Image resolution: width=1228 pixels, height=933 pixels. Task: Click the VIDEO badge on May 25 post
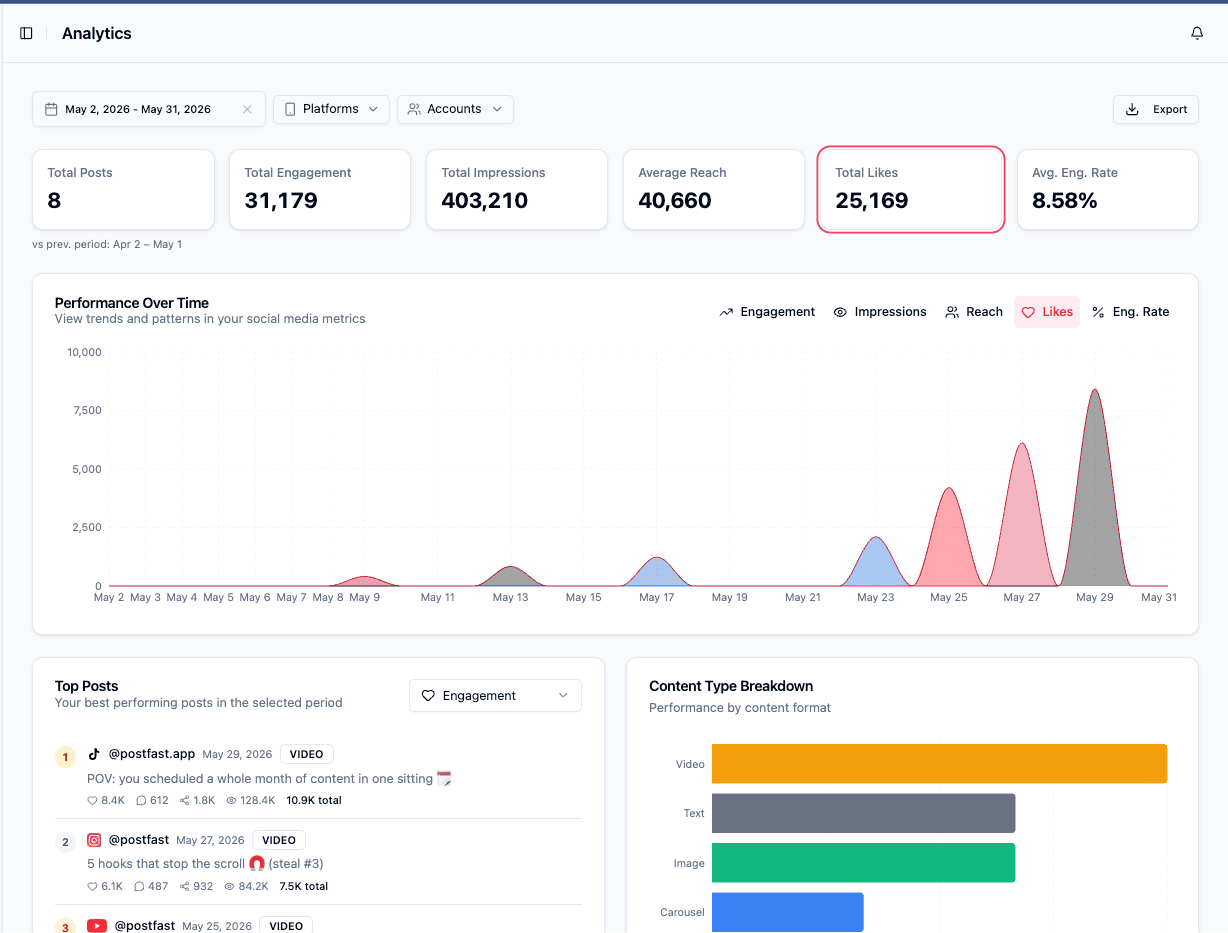click(x=286, y=926)
